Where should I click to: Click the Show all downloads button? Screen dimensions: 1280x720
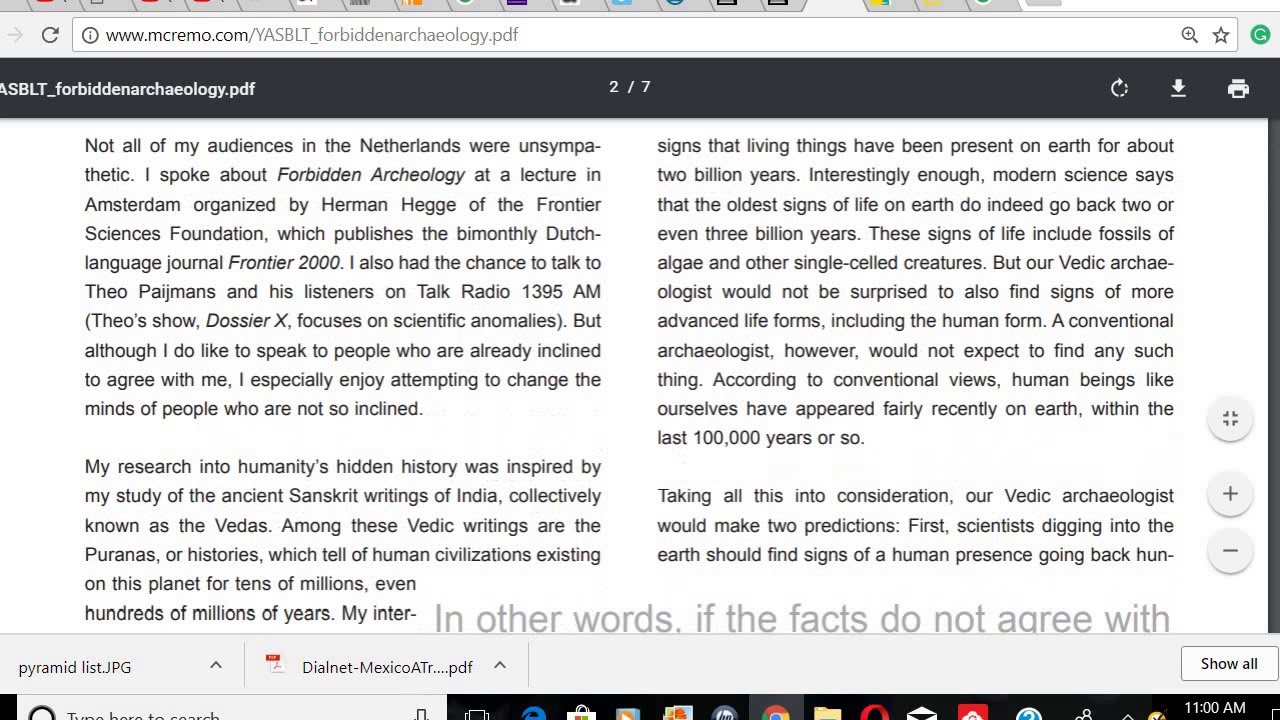[x=1229, y=664]
